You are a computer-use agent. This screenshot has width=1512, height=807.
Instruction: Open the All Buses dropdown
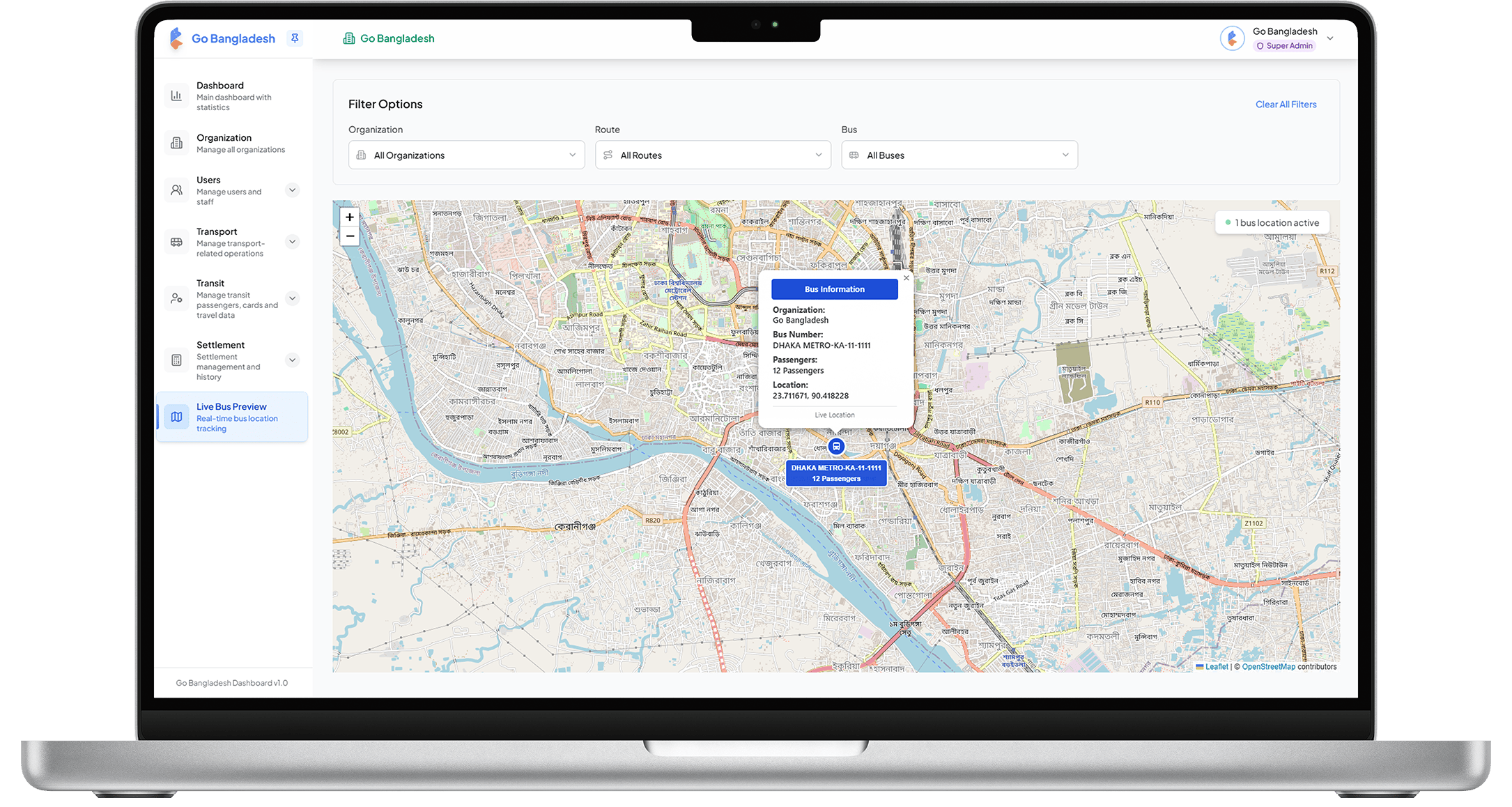[x=959, y=155]
